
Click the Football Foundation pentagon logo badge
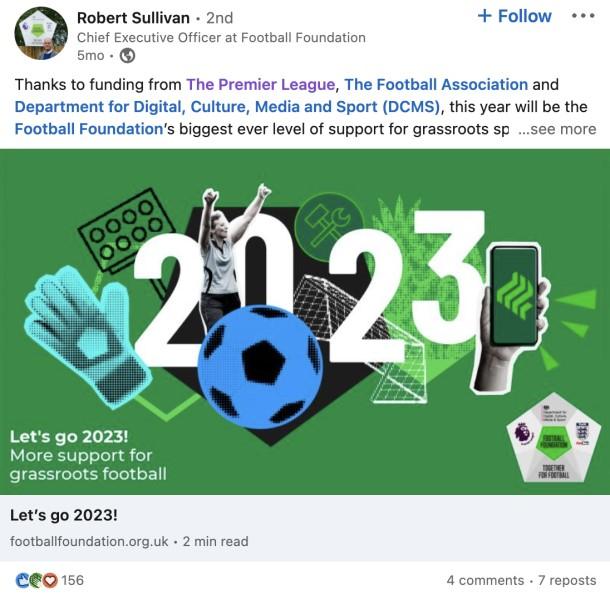pos(552,439)
